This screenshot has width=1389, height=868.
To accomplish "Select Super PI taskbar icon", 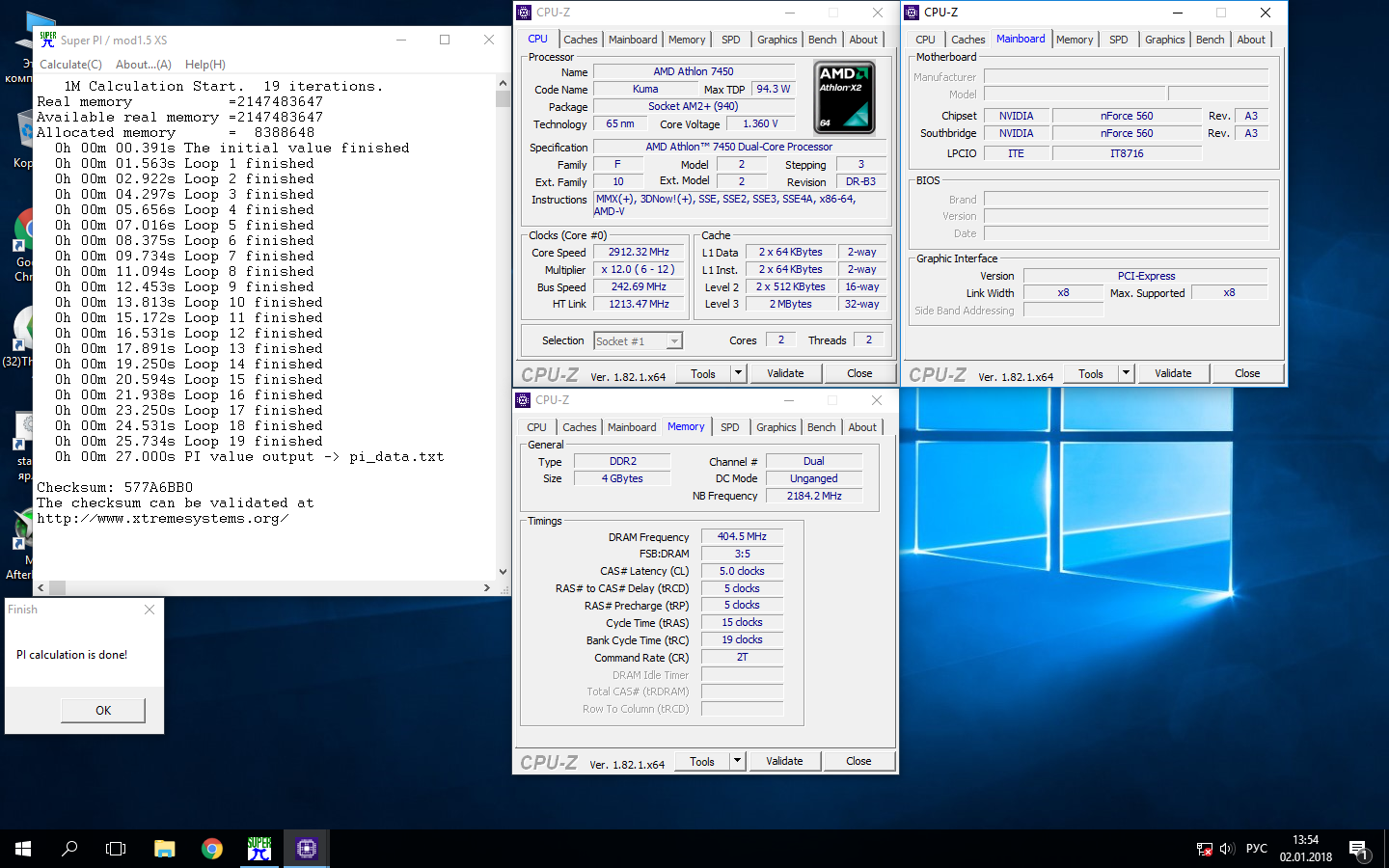I will [x=259, y=849].
